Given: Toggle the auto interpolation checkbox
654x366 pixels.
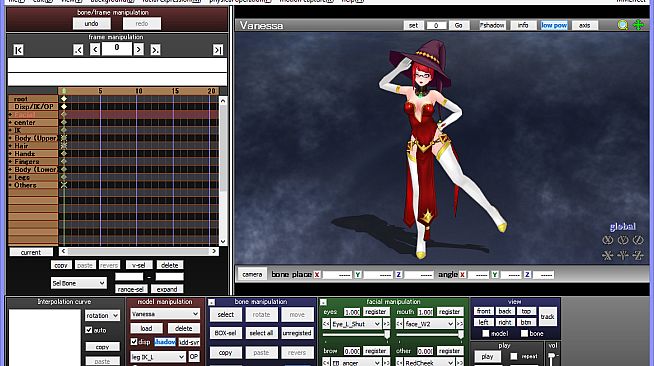Looking at the screenshot, I should 88,330.
